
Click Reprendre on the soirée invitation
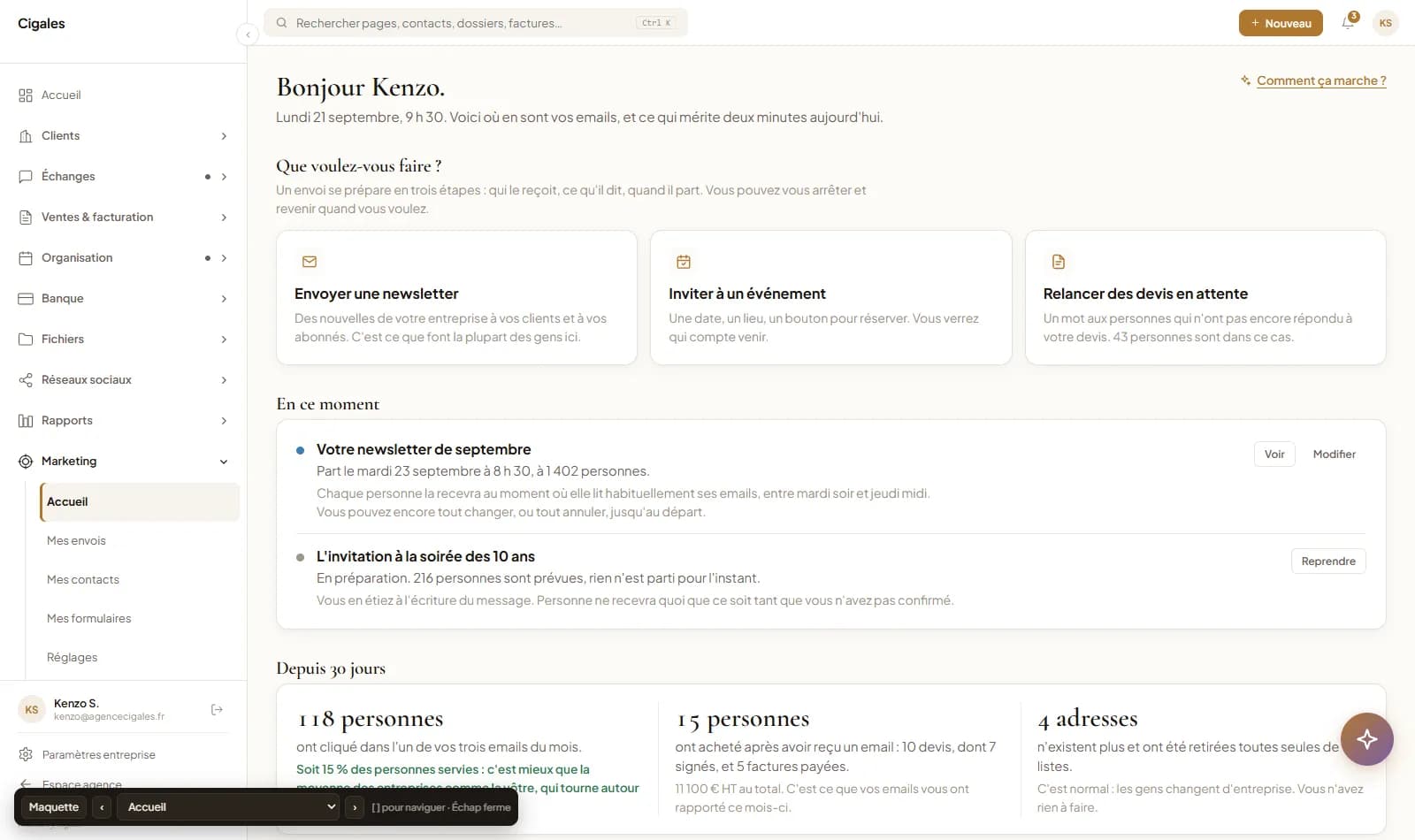click(1328, 561)
